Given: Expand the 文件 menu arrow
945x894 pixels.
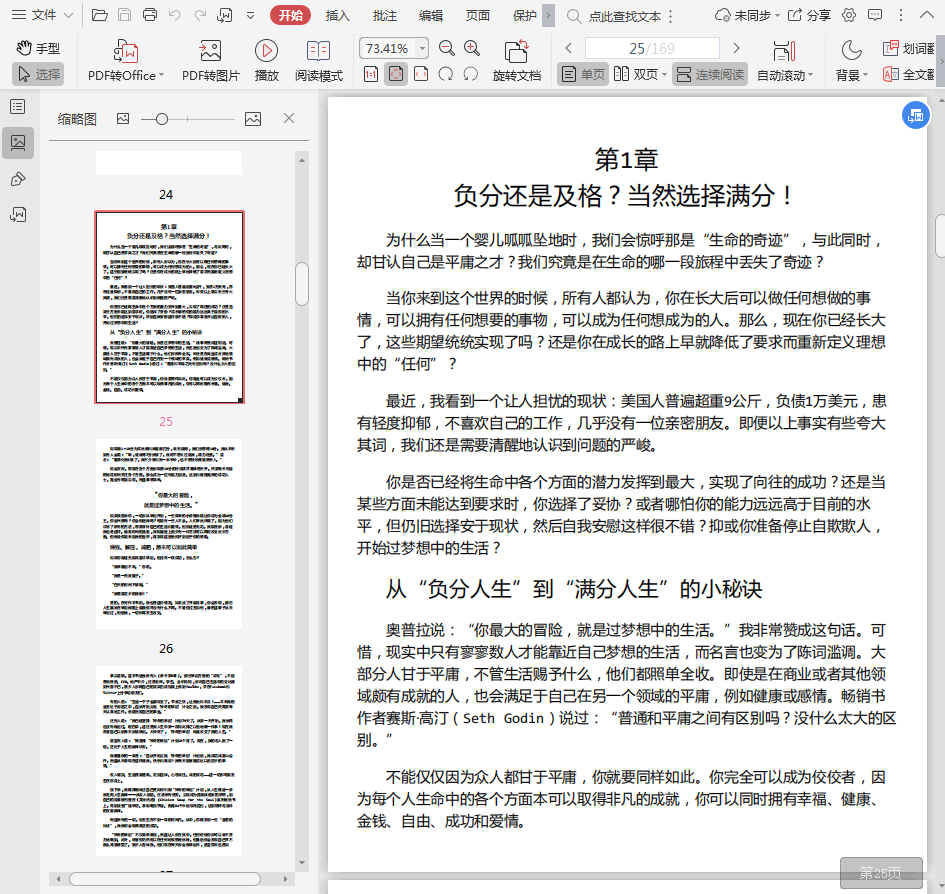Looking at the screenshot, I should [x=69, y=16].
